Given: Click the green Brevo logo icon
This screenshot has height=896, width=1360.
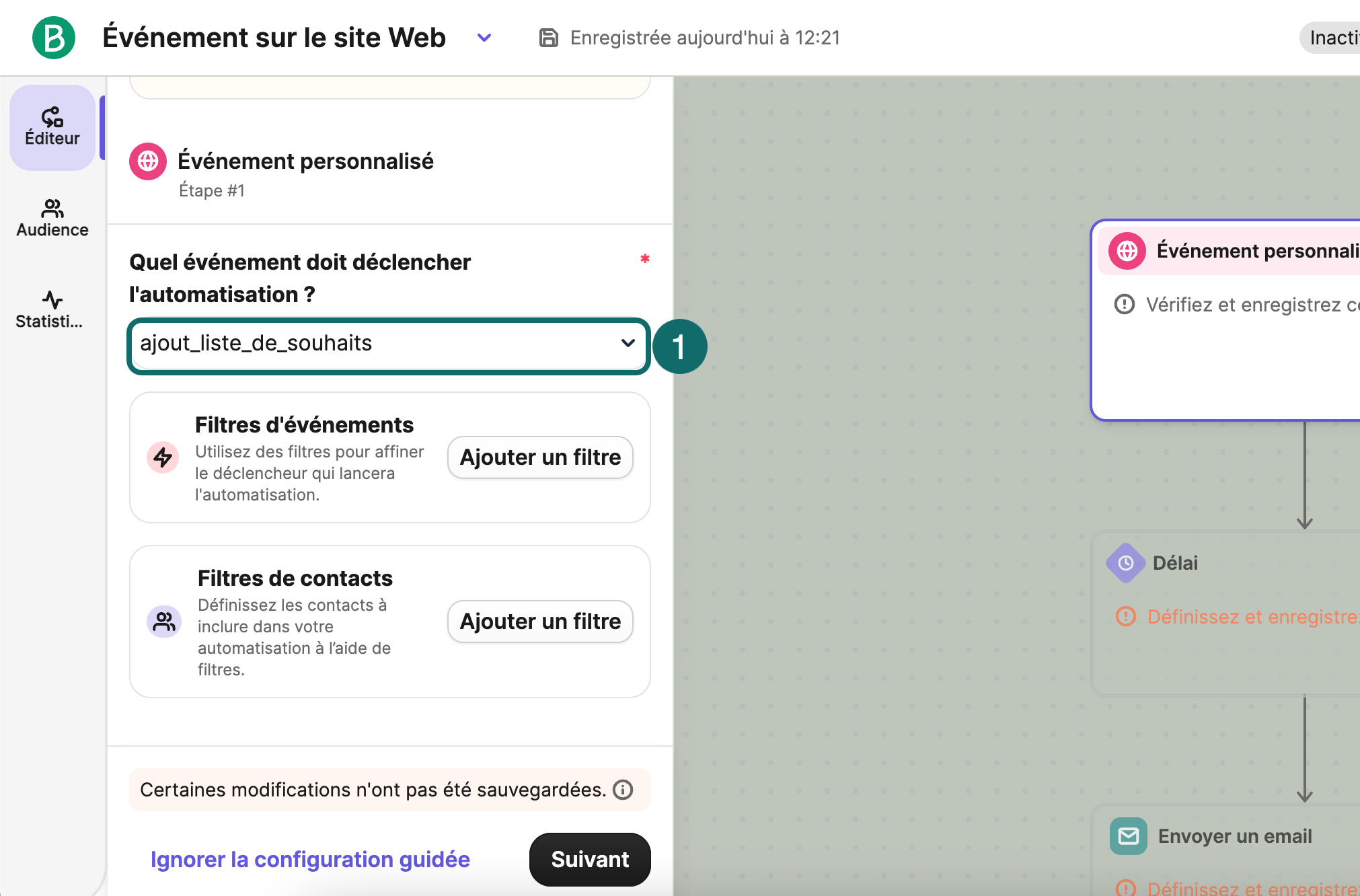Looking at the screenshot, I should coord(54,38).
